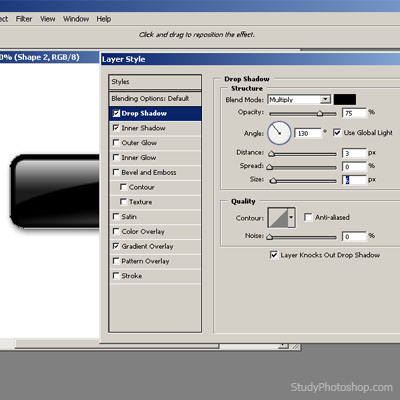400x400 pixels.
Task: Click the Angle value field
Action: click(308, 133)
